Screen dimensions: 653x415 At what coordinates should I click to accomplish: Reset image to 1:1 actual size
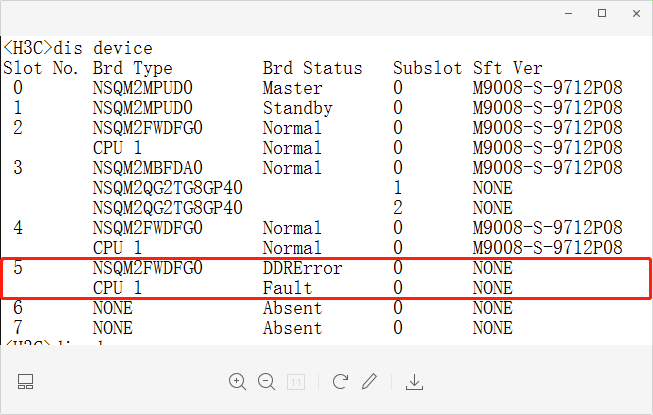[x=296, y=381]
